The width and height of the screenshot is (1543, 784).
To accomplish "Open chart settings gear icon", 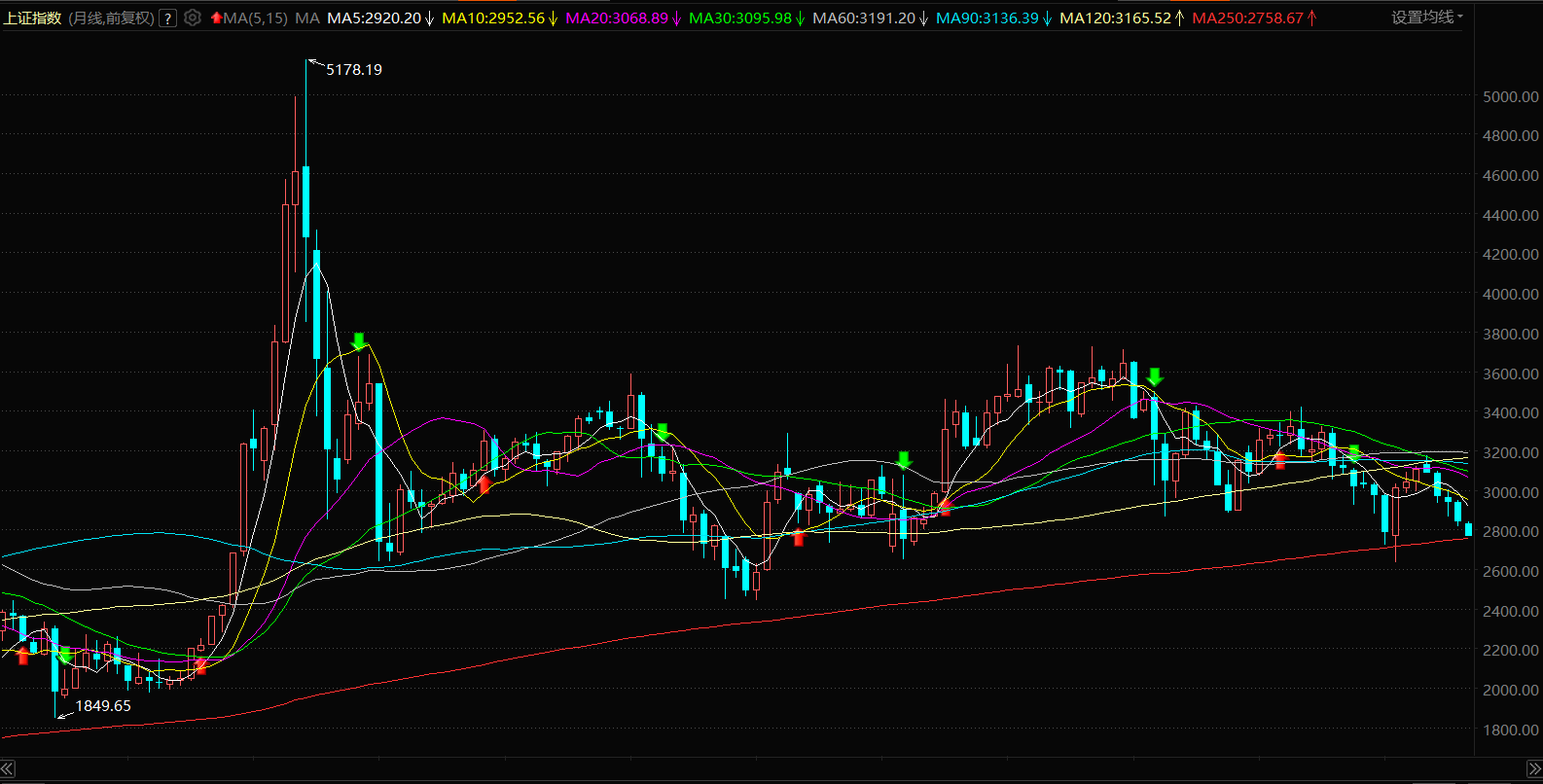I will pyautogui.click(x=193, y=18).
